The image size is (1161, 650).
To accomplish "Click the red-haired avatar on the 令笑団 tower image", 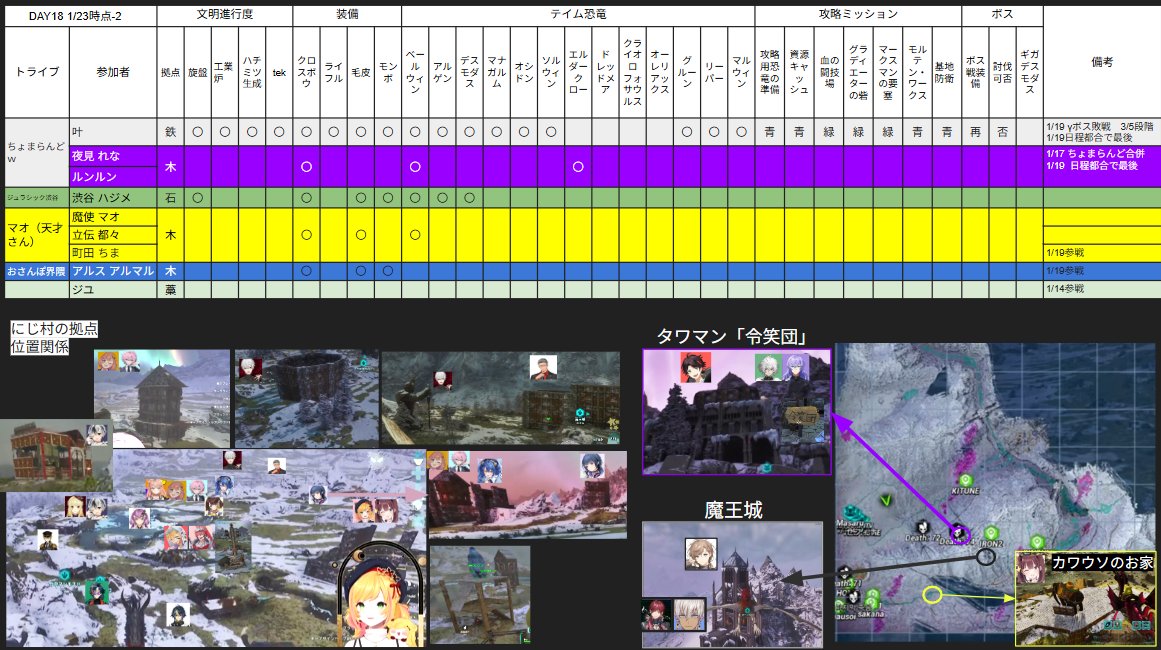I will pos(695,368).
